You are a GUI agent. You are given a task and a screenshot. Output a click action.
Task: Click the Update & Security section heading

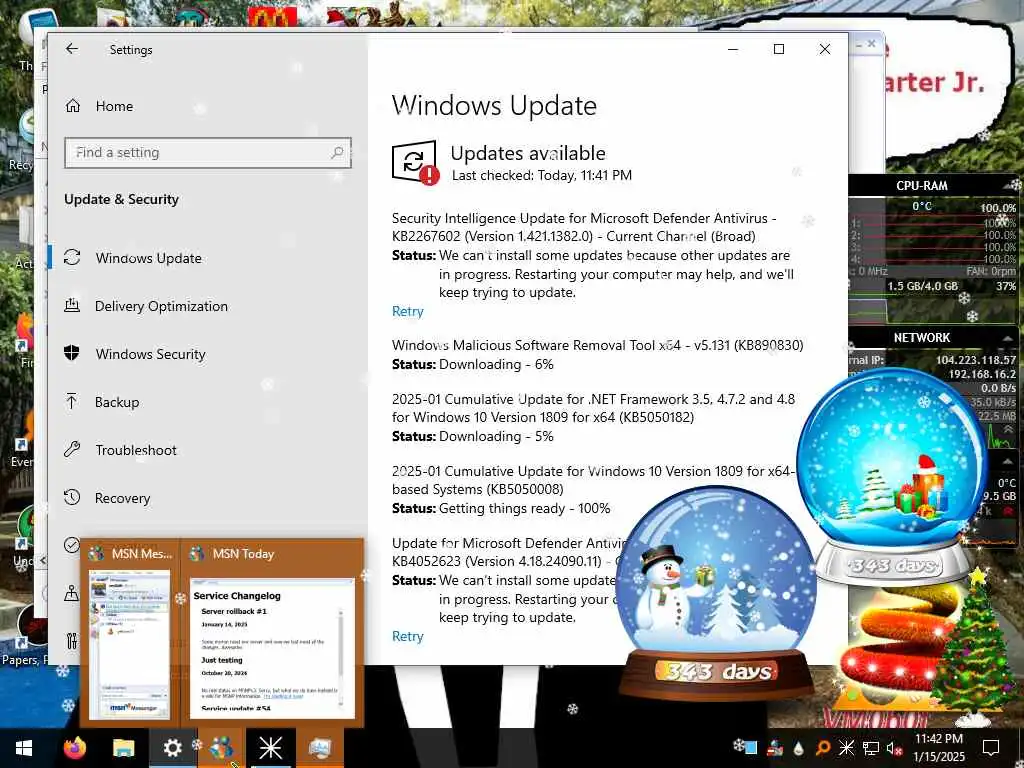(x=121, y=199)
